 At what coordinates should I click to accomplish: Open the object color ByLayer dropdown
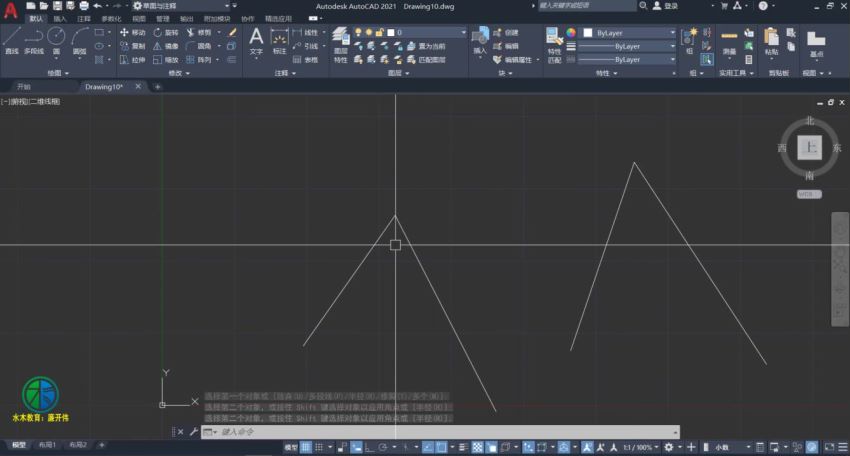pos(628,33)
